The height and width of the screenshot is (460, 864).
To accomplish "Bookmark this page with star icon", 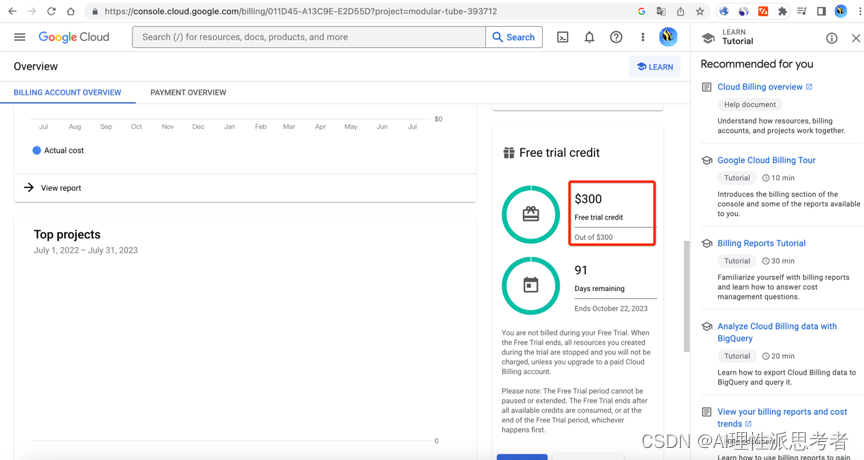I will (700, 11).
